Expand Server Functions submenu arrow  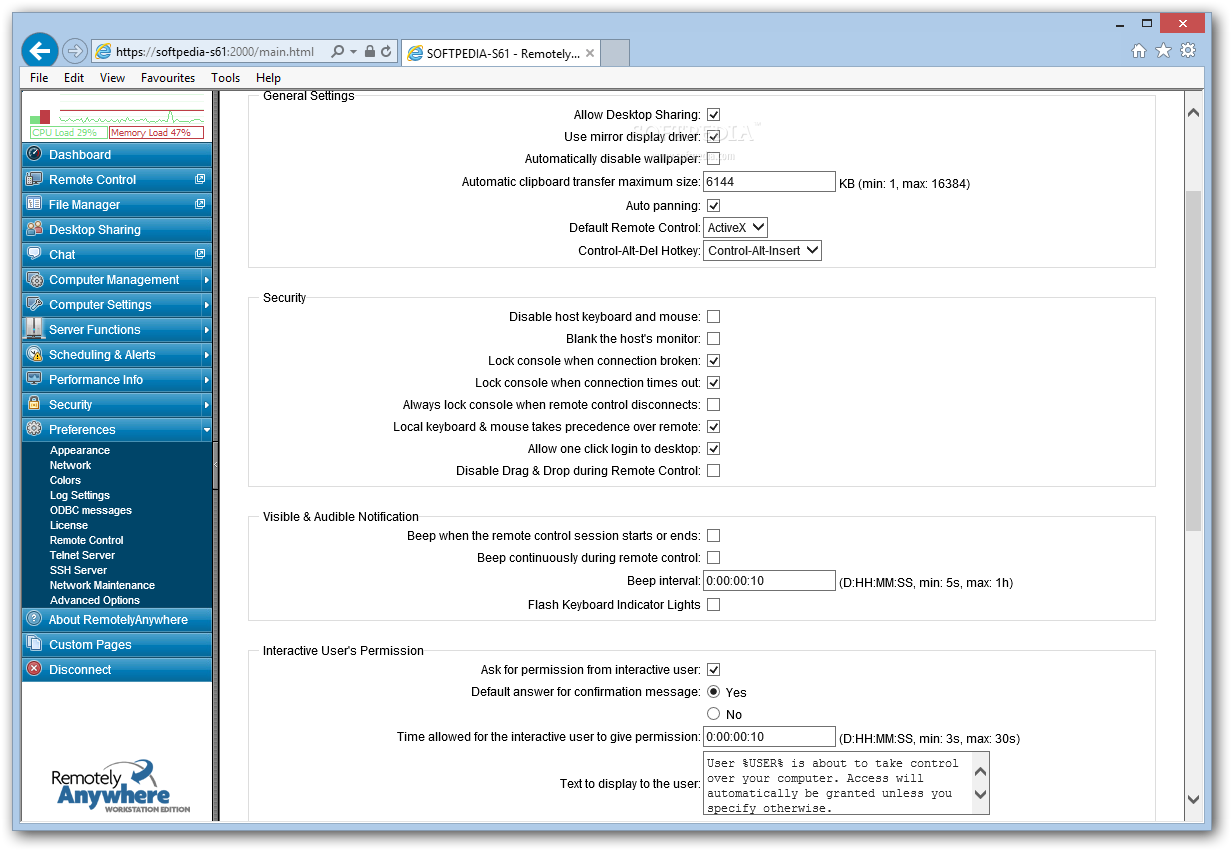point(206,330)
